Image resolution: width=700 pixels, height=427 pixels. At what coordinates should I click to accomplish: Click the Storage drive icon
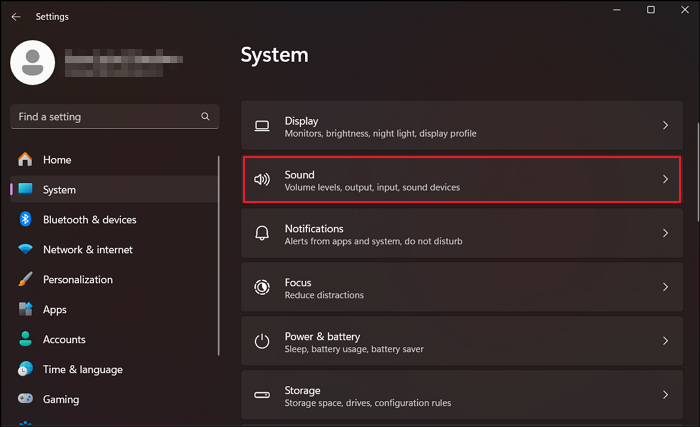pos(262,395)
